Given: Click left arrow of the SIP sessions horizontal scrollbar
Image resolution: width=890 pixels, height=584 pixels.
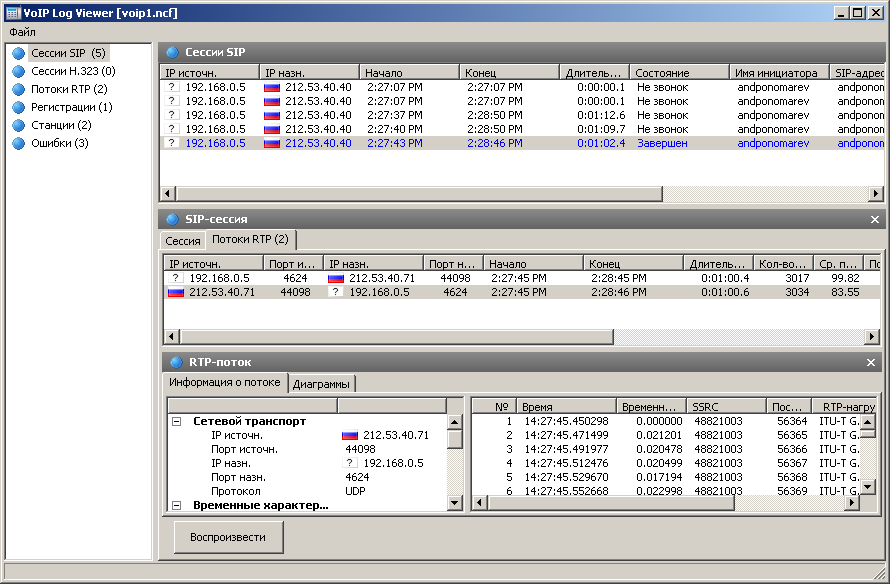Looking at the screenshot, I should coord(167,194).
